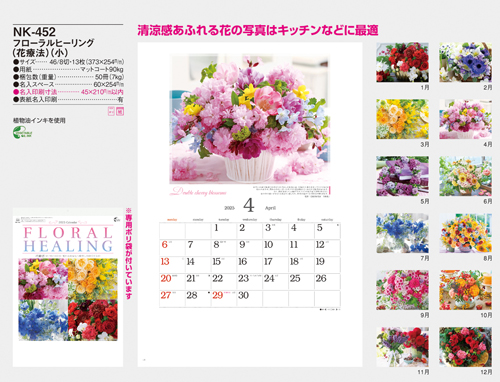
Task: Click red Sunday date 6
Action: [x=164, y=245]
